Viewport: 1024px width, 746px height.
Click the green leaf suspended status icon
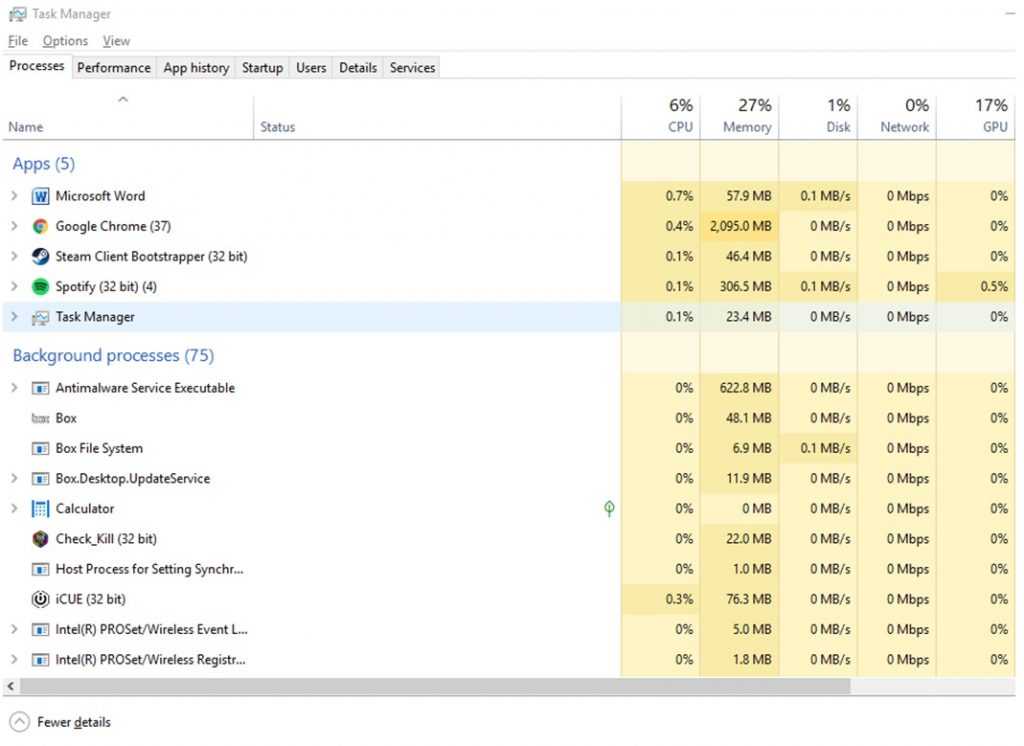[609, 508]
